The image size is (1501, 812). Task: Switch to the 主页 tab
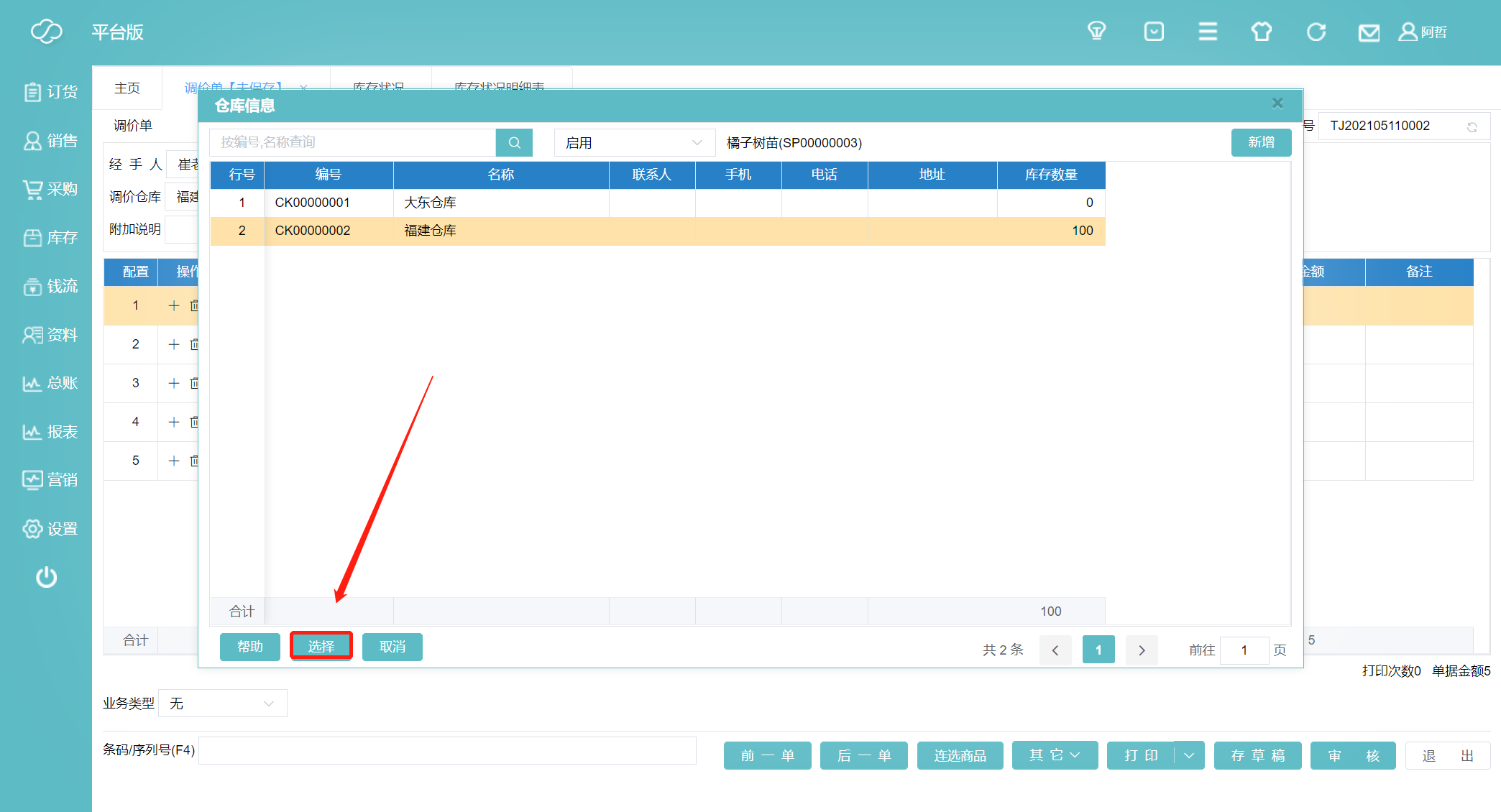click(x=127, y=88)
